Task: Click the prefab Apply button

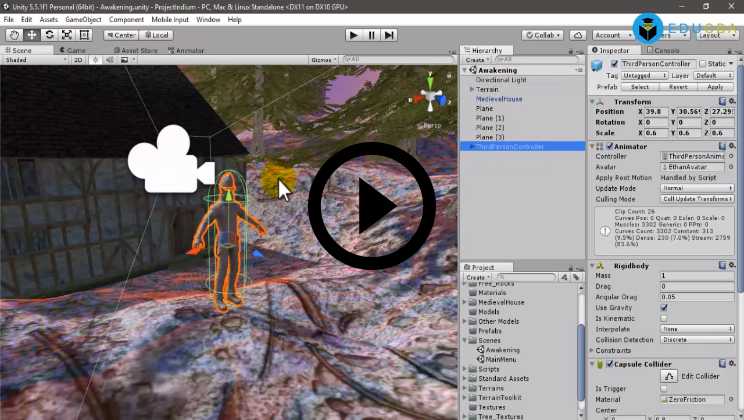Action: pos(714,87)
